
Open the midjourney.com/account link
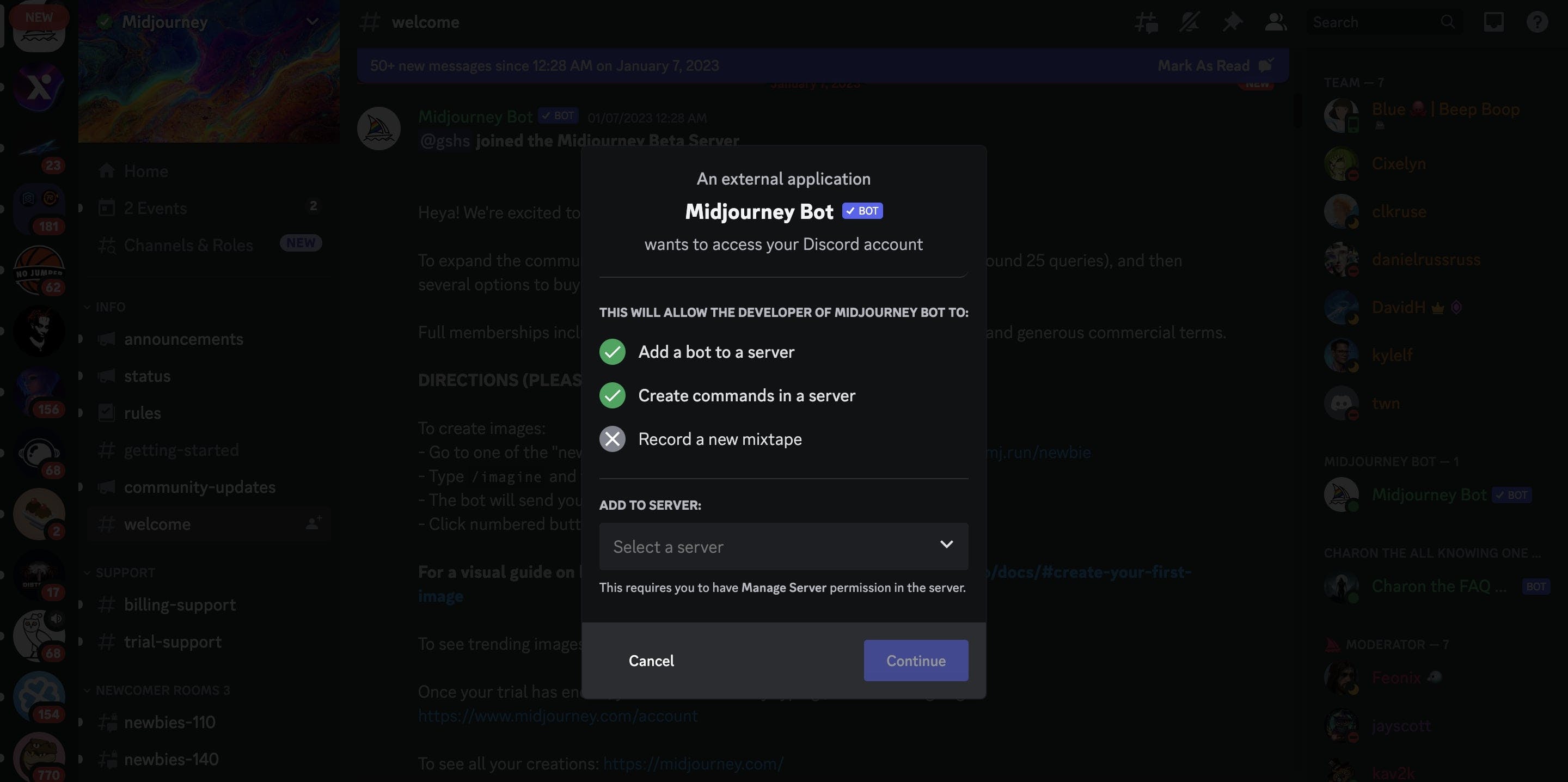tap(558, 716)
